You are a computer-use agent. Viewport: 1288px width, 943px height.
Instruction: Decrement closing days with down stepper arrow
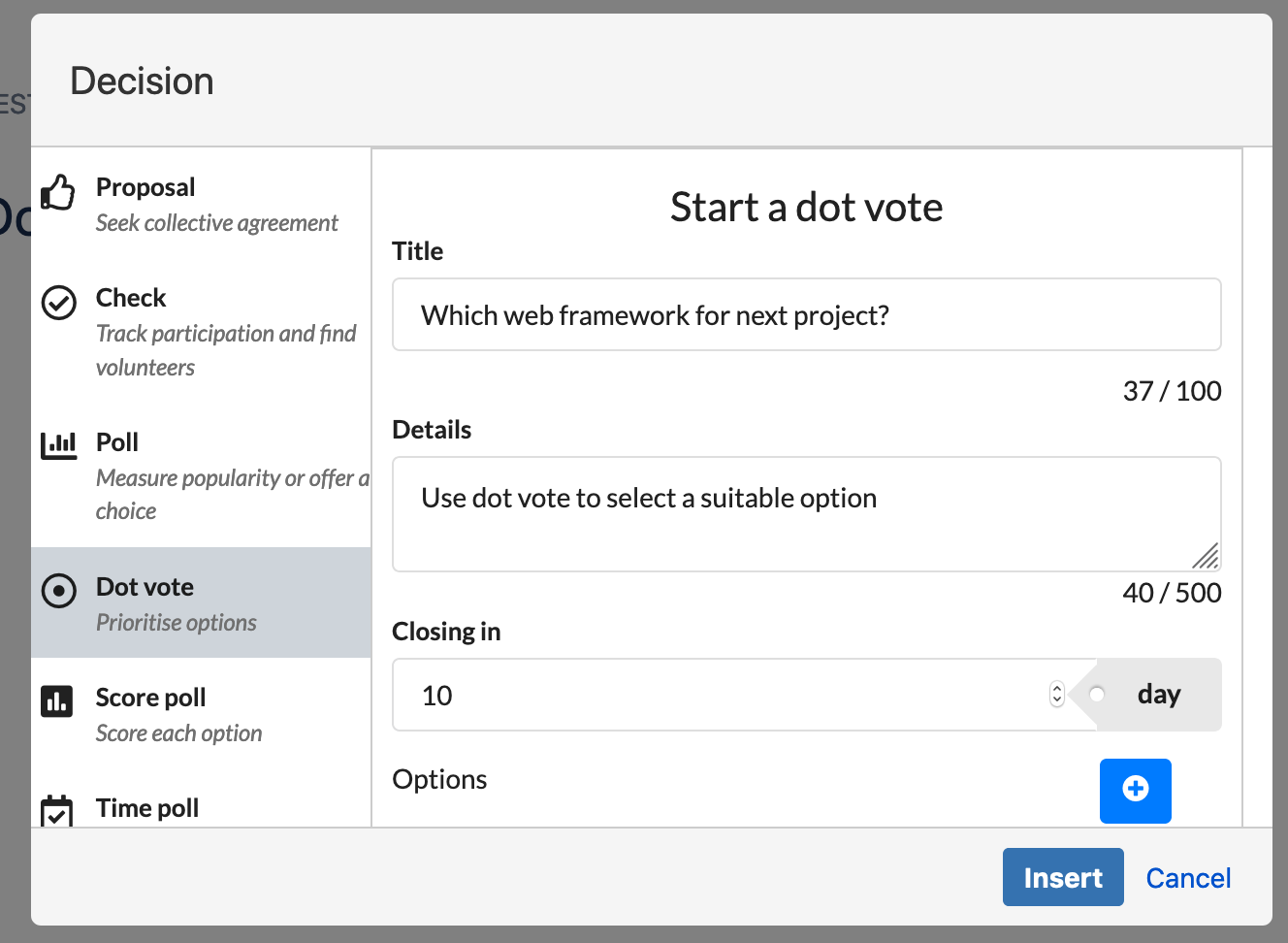1057,700
